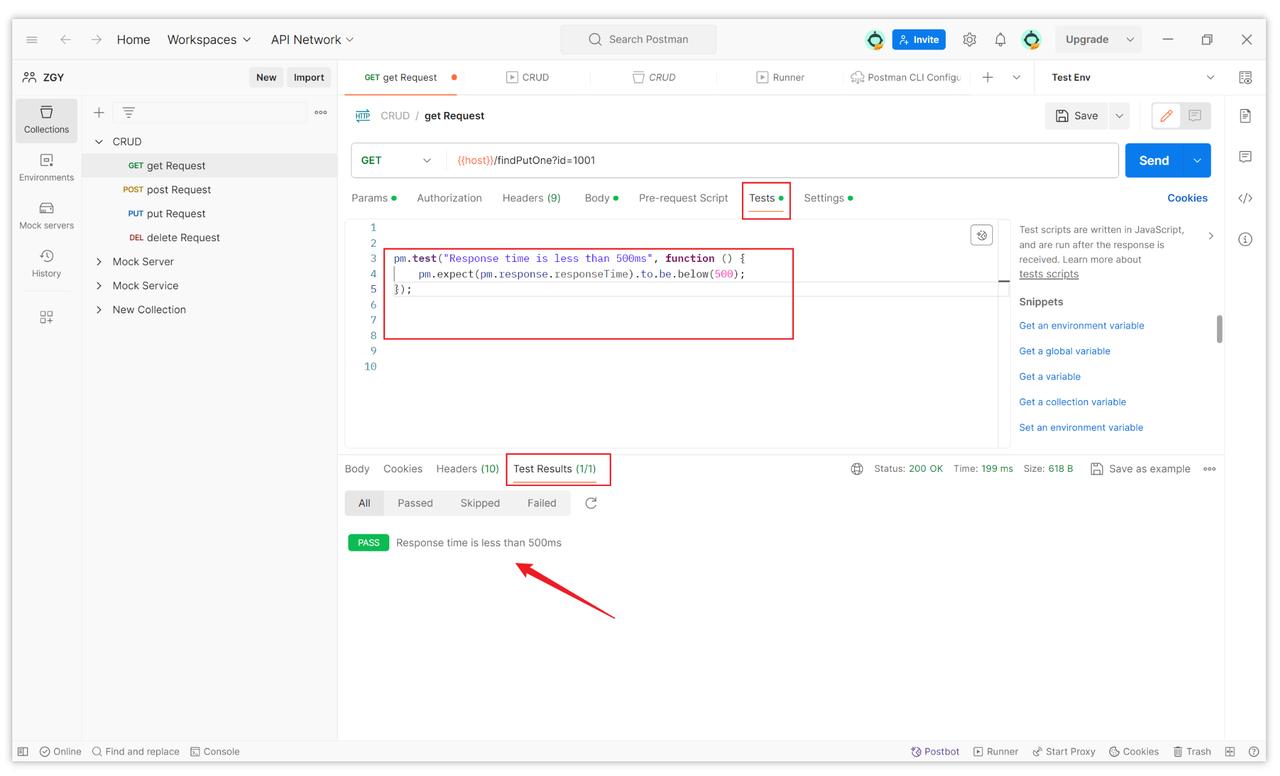Expand the New Collection folder

coord(99,310)
